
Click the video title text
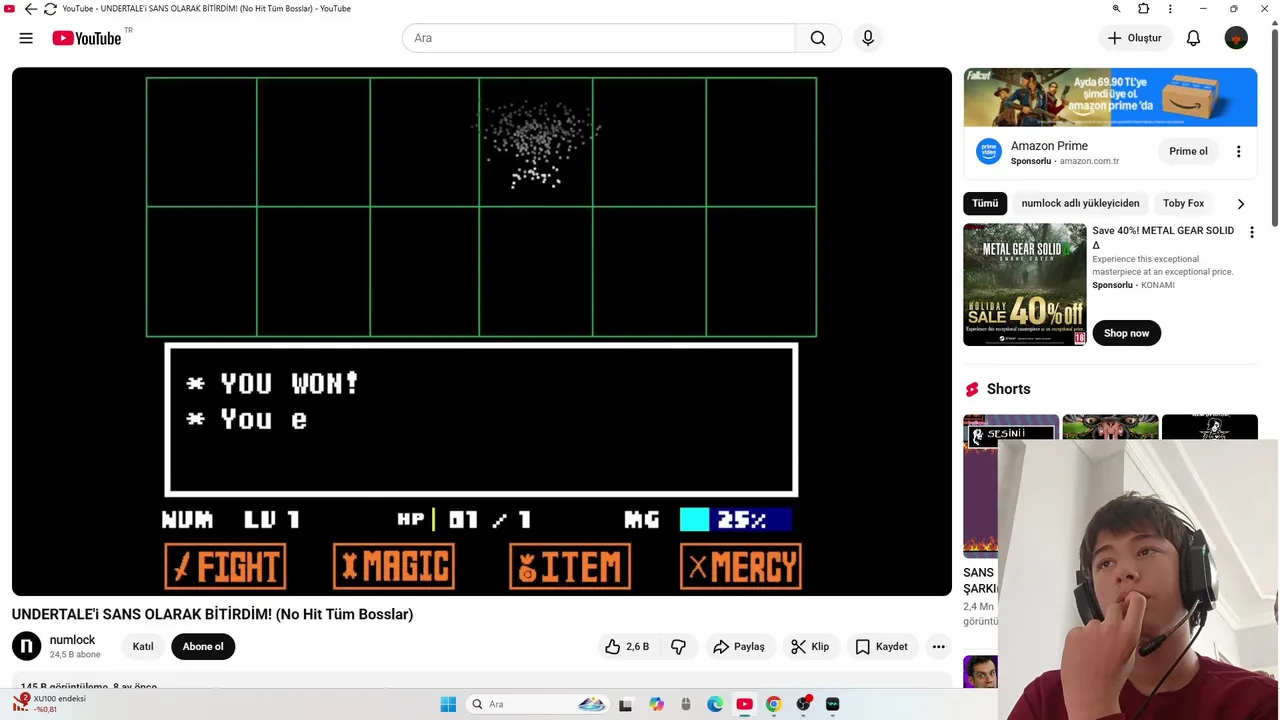212,614
